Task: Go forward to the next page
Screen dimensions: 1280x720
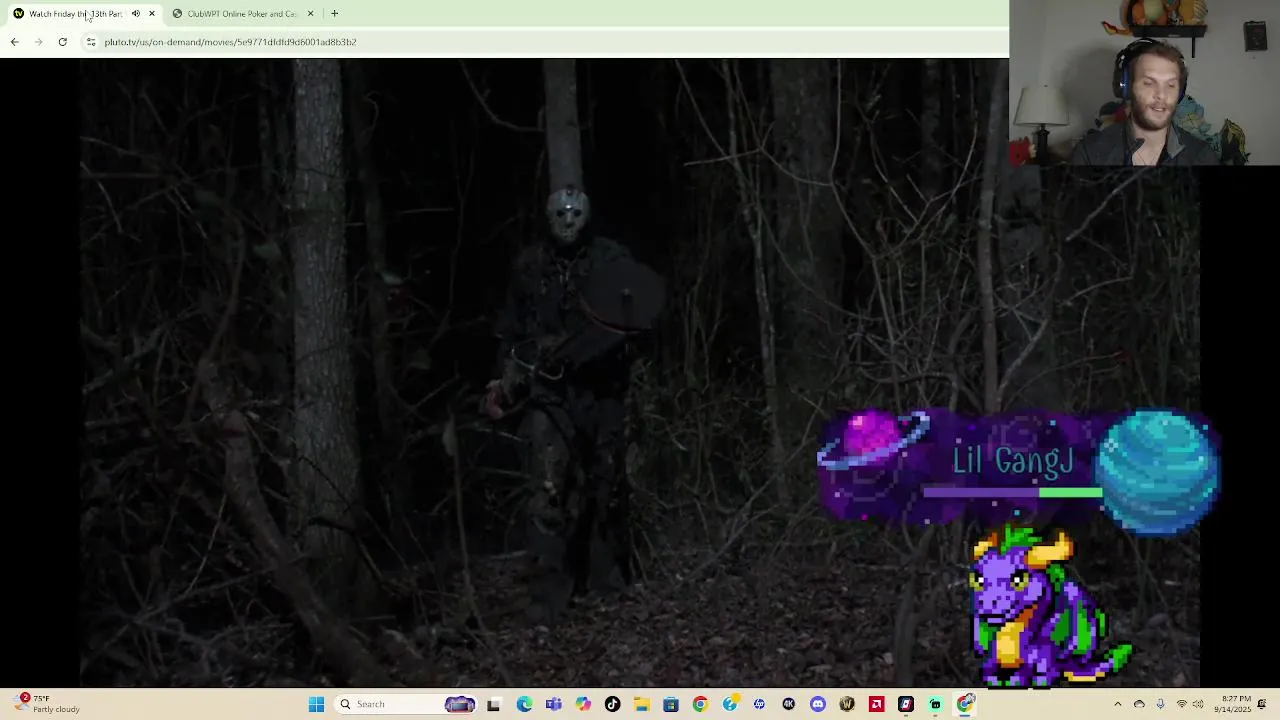Action: tap(38, 42)
